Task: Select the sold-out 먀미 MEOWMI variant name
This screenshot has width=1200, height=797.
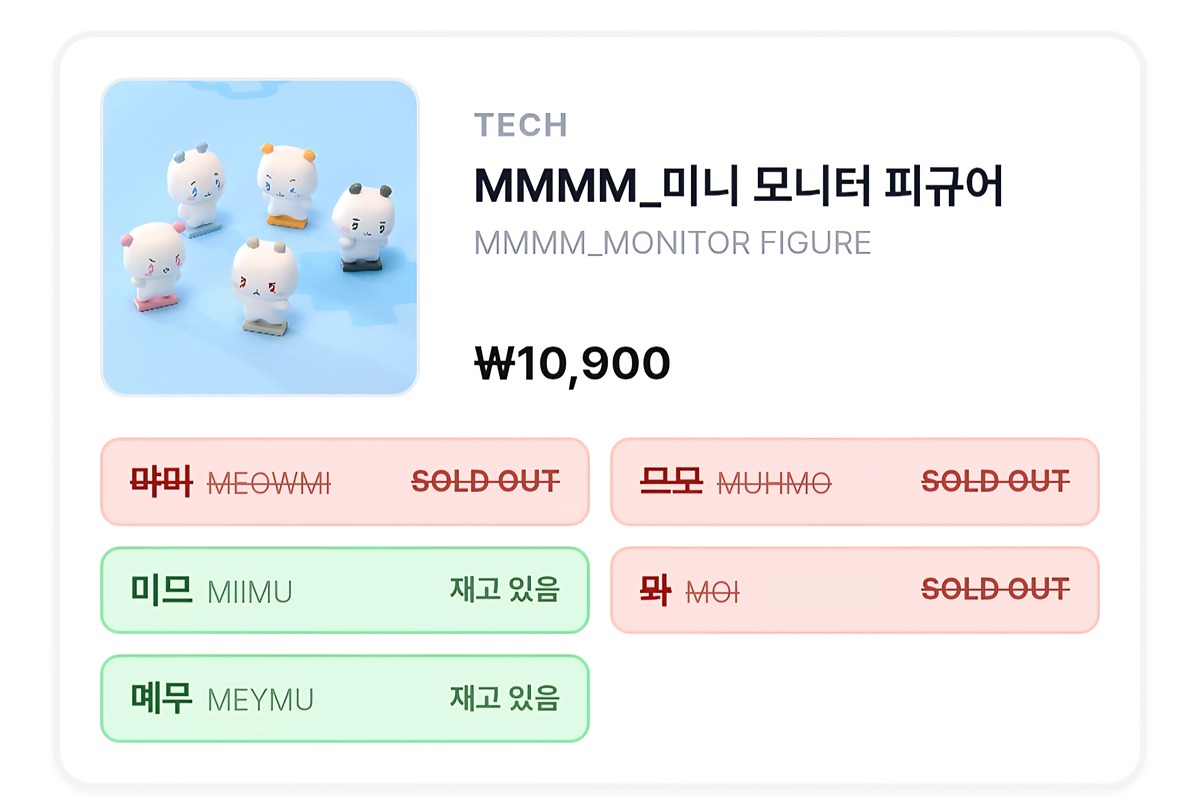Action: (x=231, y=482)
